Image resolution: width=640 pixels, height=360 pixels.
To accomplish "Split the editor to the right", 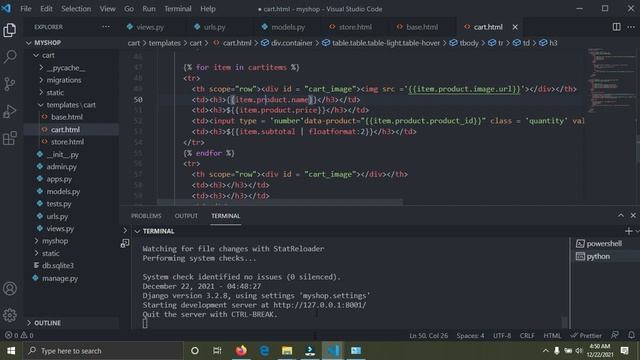I will coord(616,27).
